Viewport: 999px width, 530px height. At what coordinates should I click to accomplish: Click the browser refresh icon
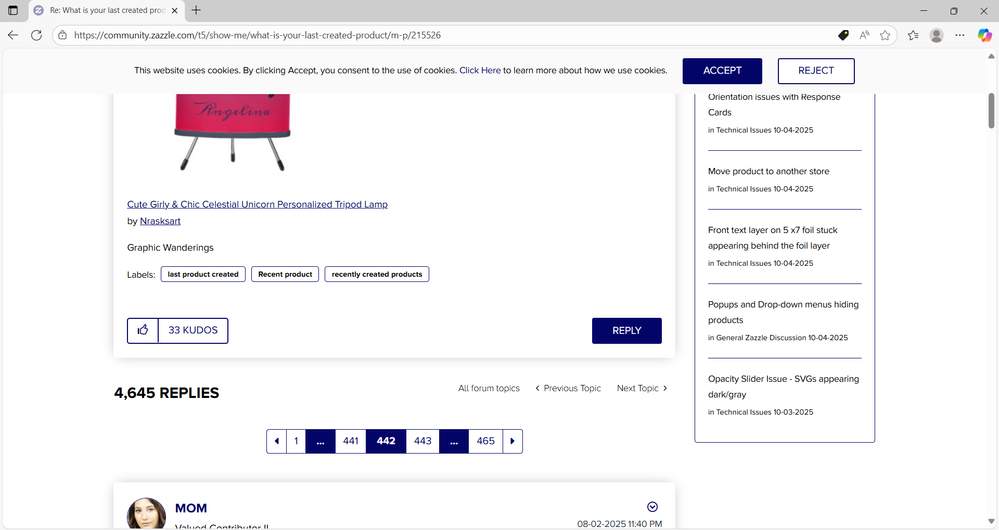coord(37,34)
